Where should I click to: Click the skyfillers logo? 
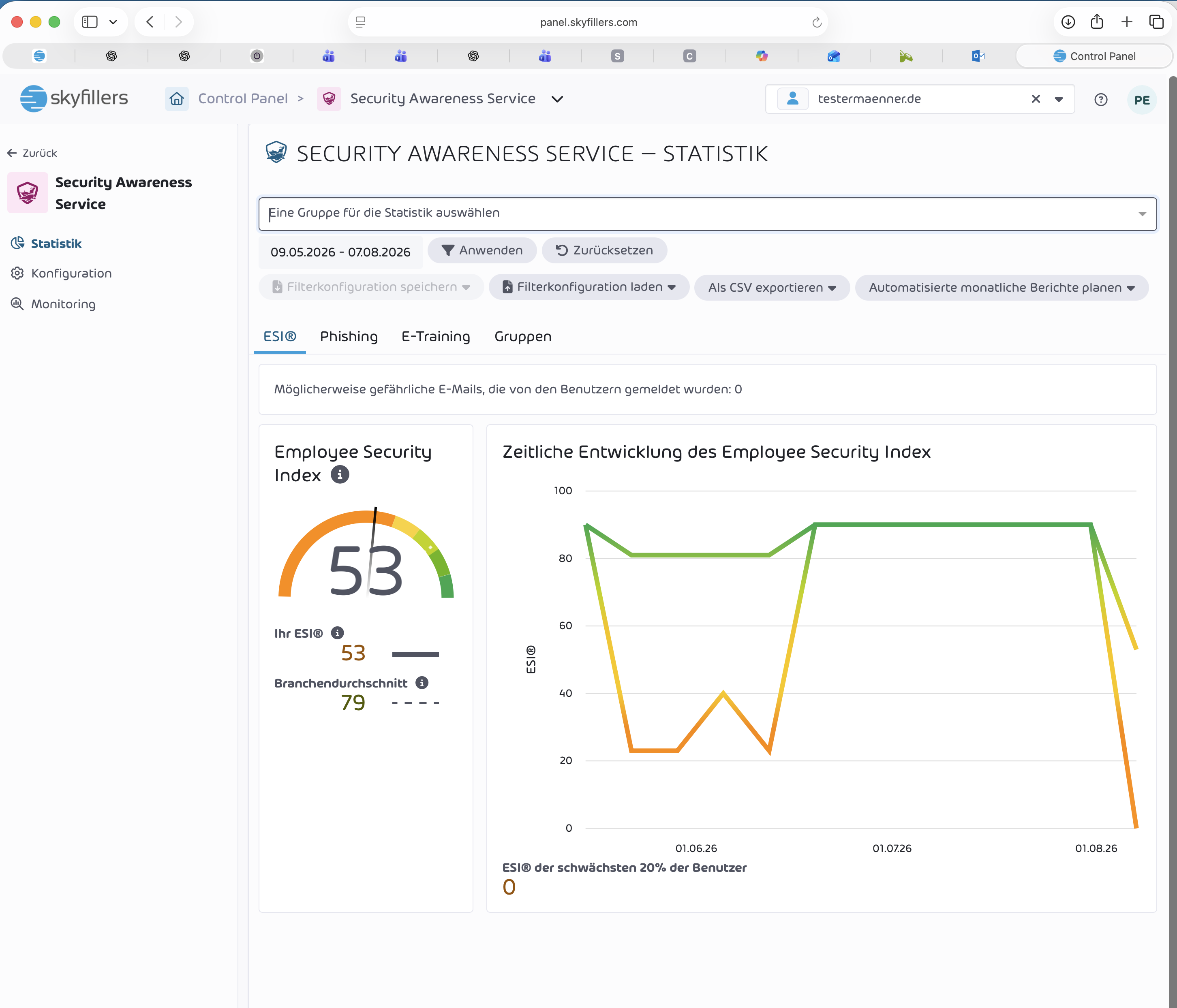(x=74, y=98)
